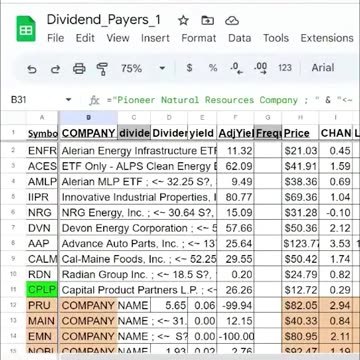Select the Radian Group Inc. cell
360x360 pixels.
[138, 274]
